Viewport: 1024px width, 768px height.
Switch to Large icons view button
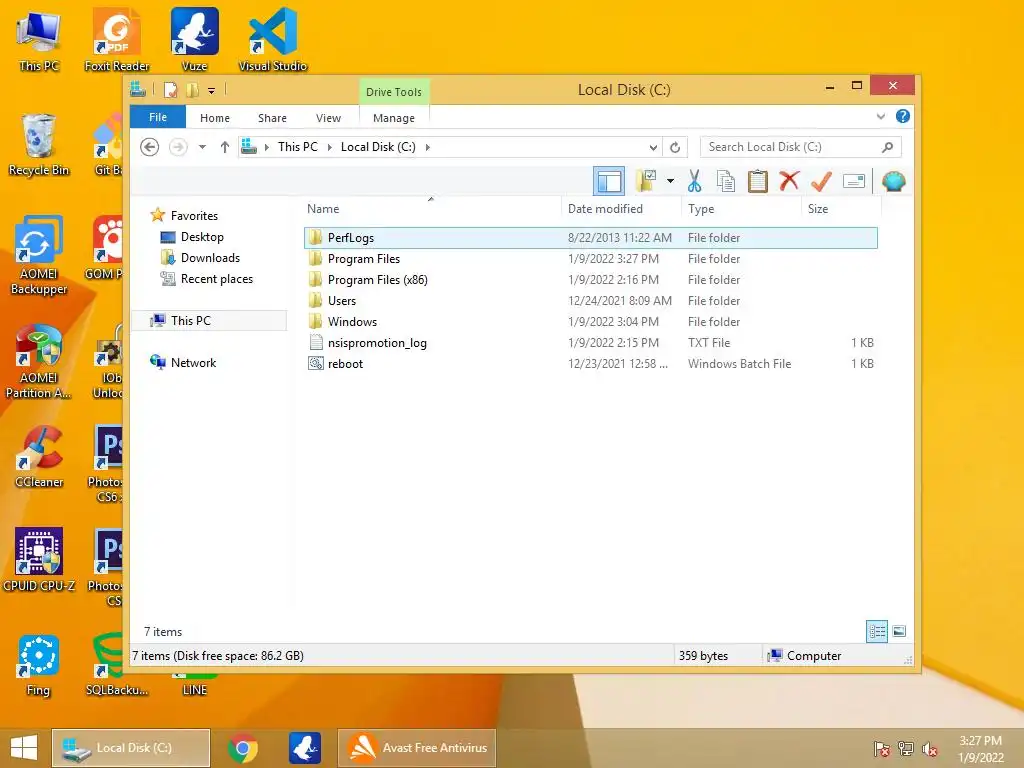899,631
